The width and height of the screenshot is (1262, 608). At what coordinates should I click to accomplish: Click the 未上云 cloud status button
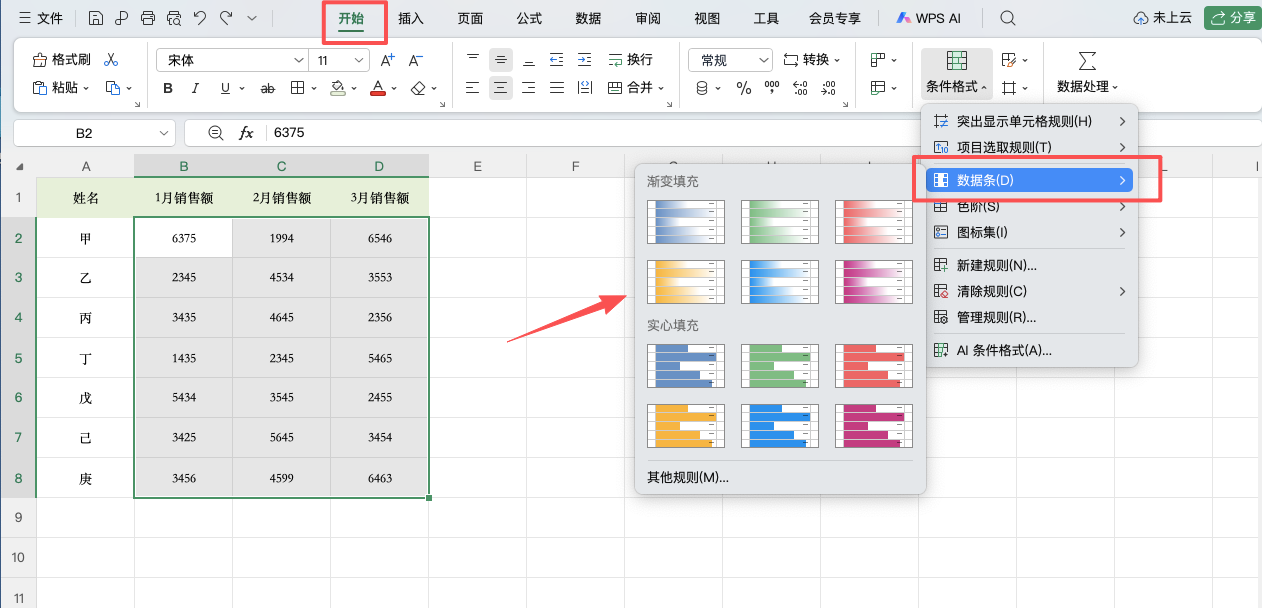point(1164,18)
